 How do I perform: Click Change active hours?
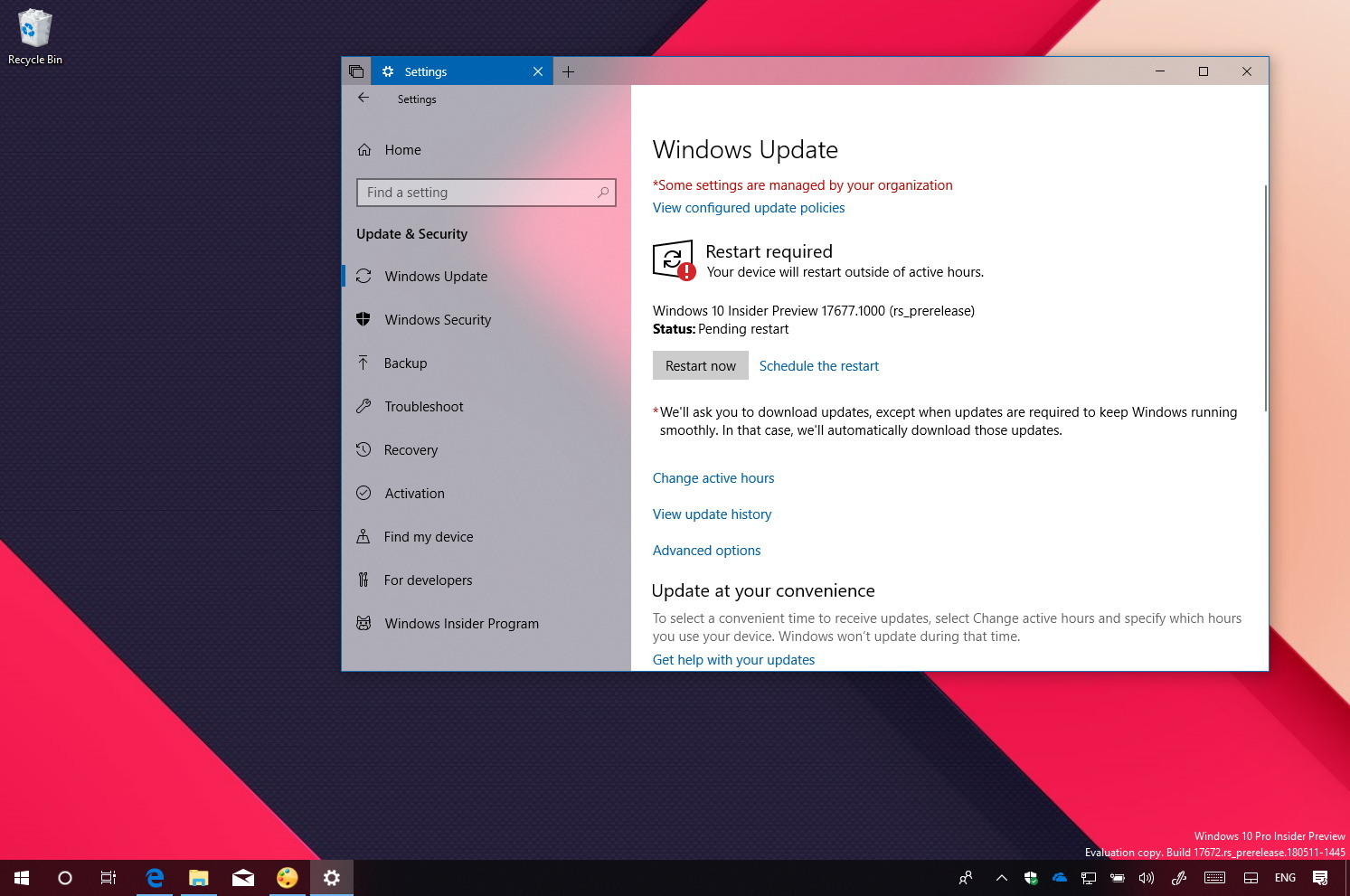pyautogui.click(x=713, y=477)
